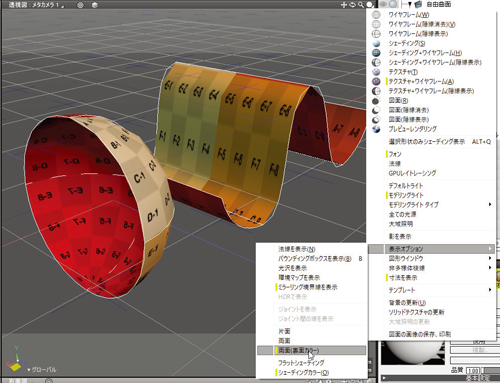The image size is (500, 383).
Task: Click the プレビューレンダリング icon
Action: [376, 129]
